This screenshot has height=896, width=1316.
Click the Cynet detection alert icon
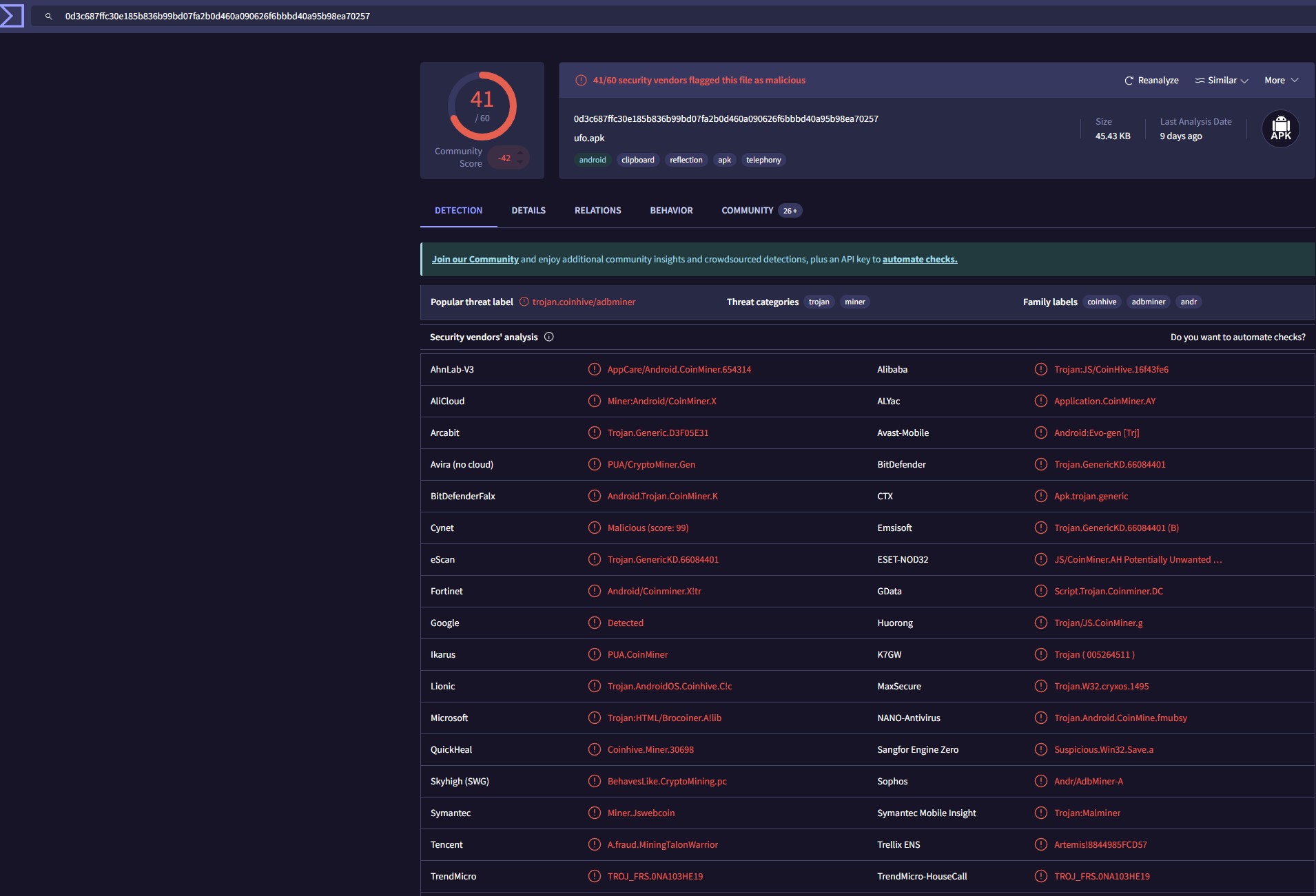(595, 528)
